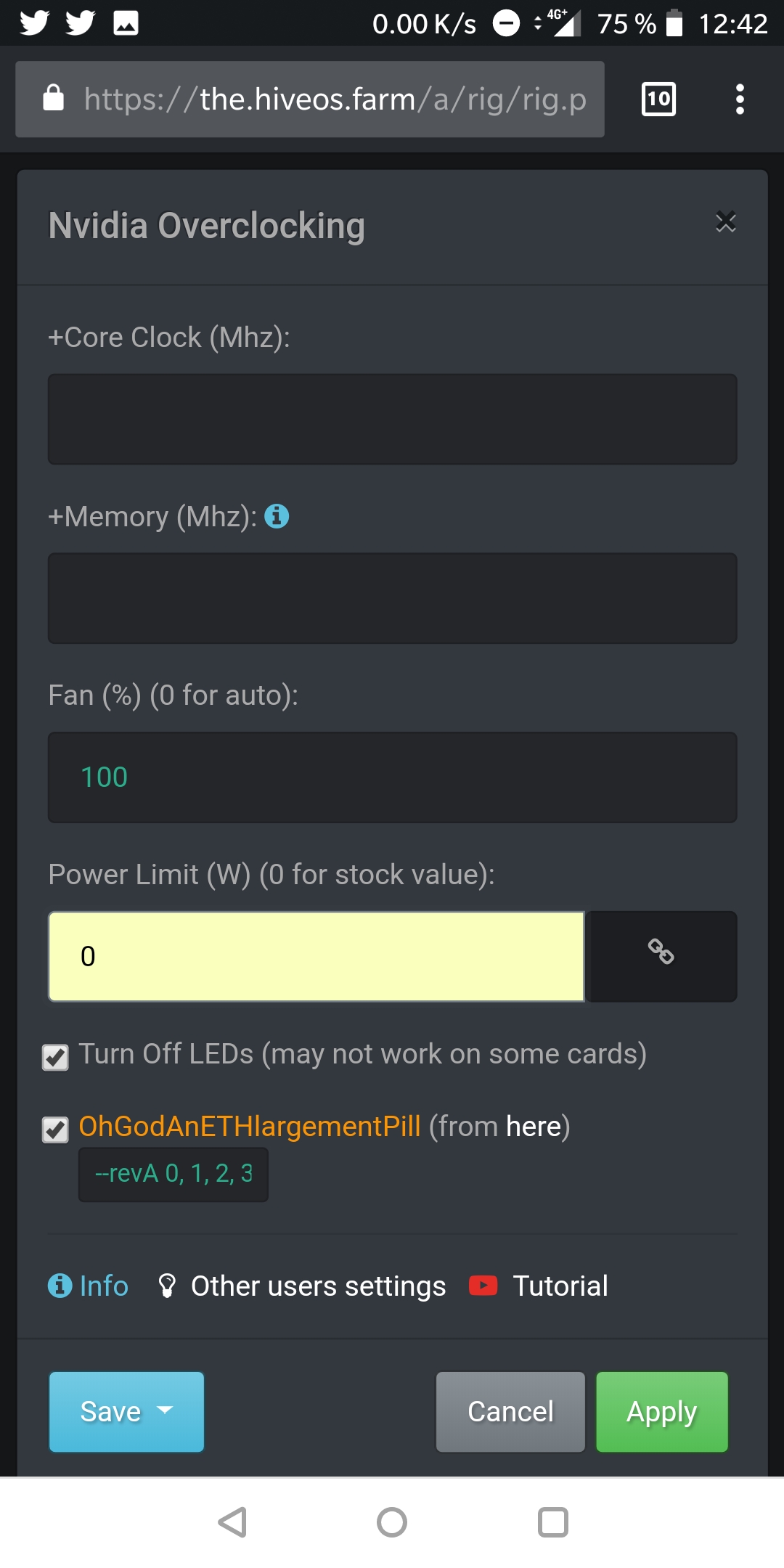
Task: Expand the Save dropdown arrow
Action: 166,1410
